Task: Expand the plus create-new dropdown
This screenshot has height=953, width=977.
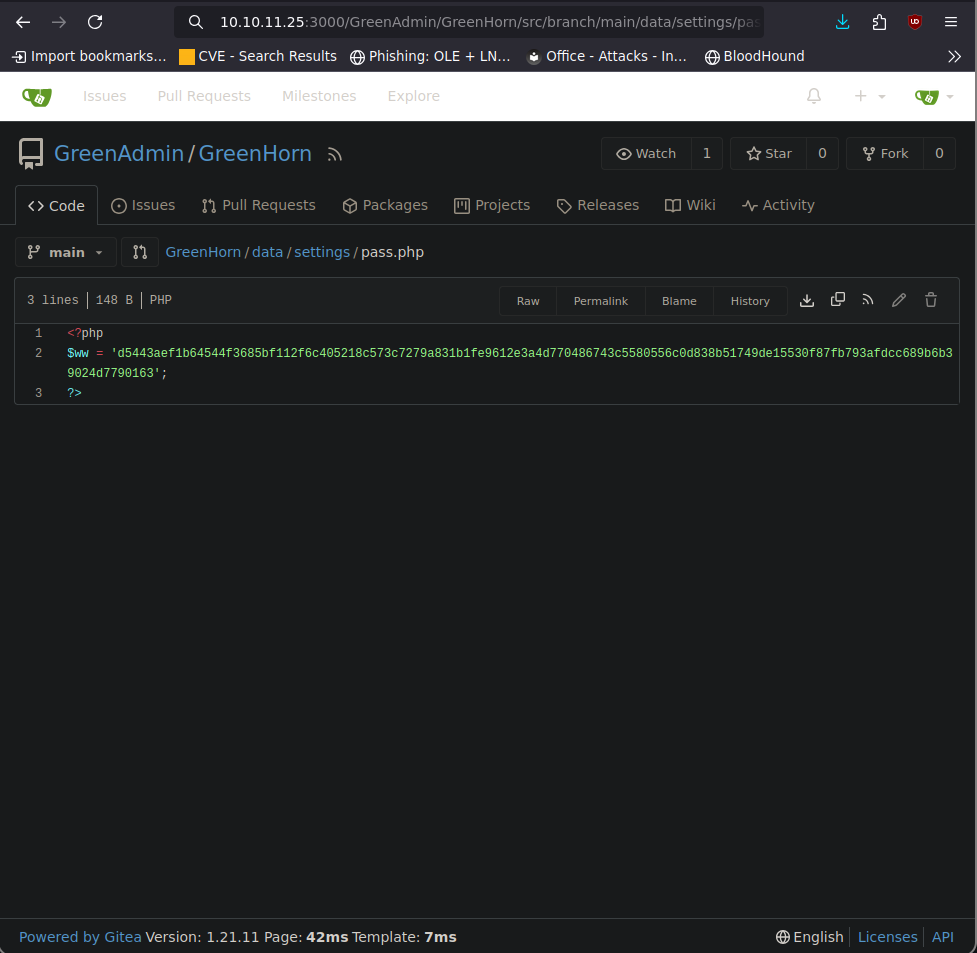Action: [869, 96]
